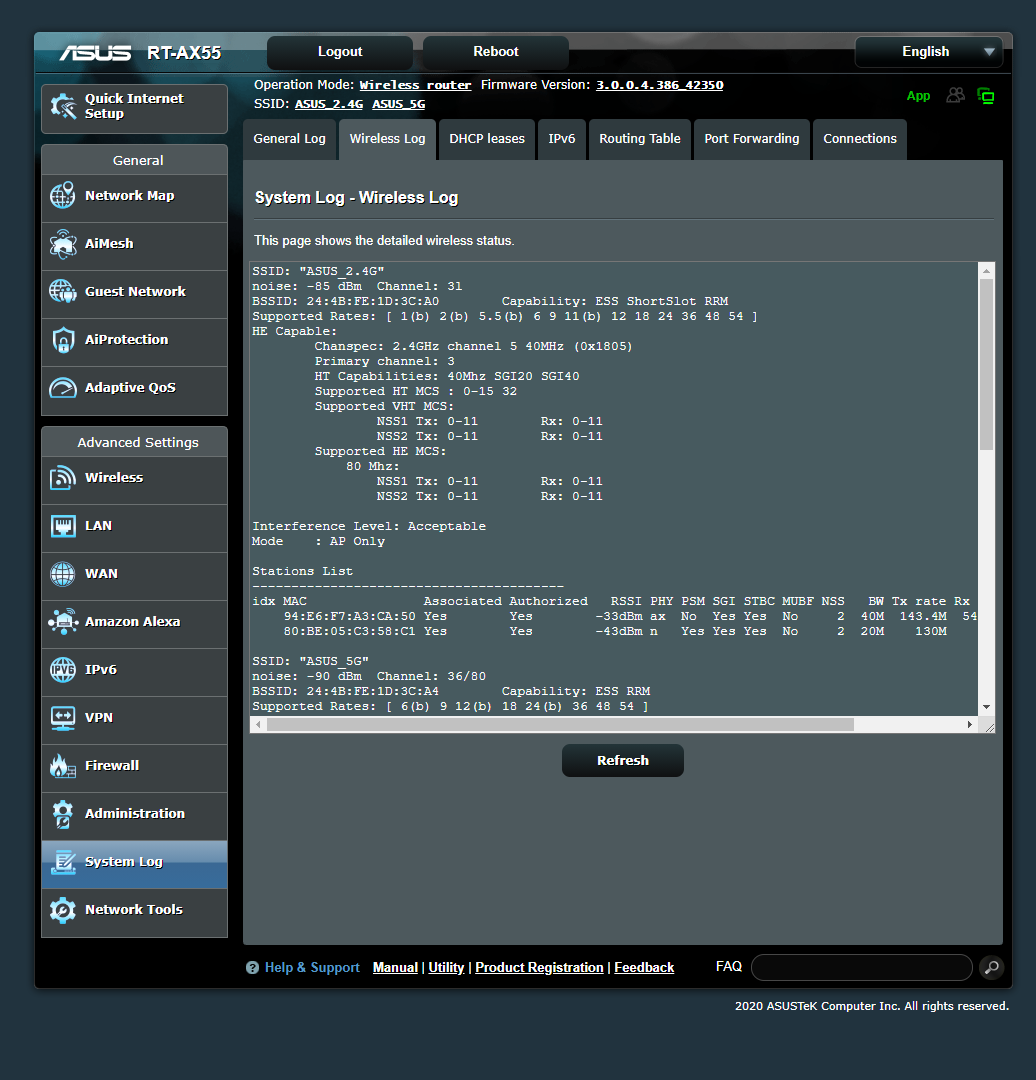The width and height of the screenshot is (1036, 1080).
Task: Click the AiProtection shield icon
Action: click(62, 340)
